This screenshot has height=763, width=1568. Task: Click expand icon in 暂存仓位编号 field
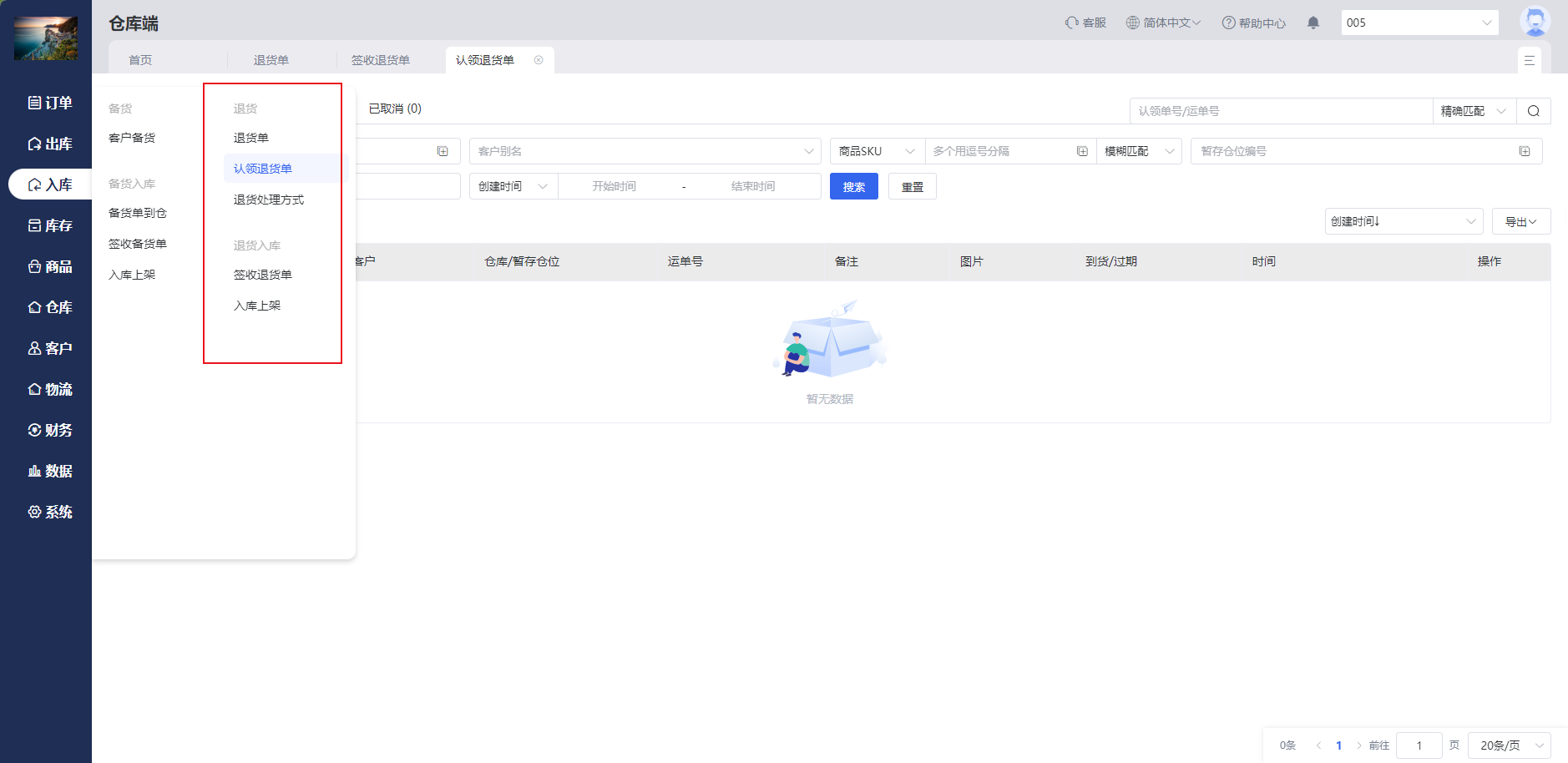1524,151
